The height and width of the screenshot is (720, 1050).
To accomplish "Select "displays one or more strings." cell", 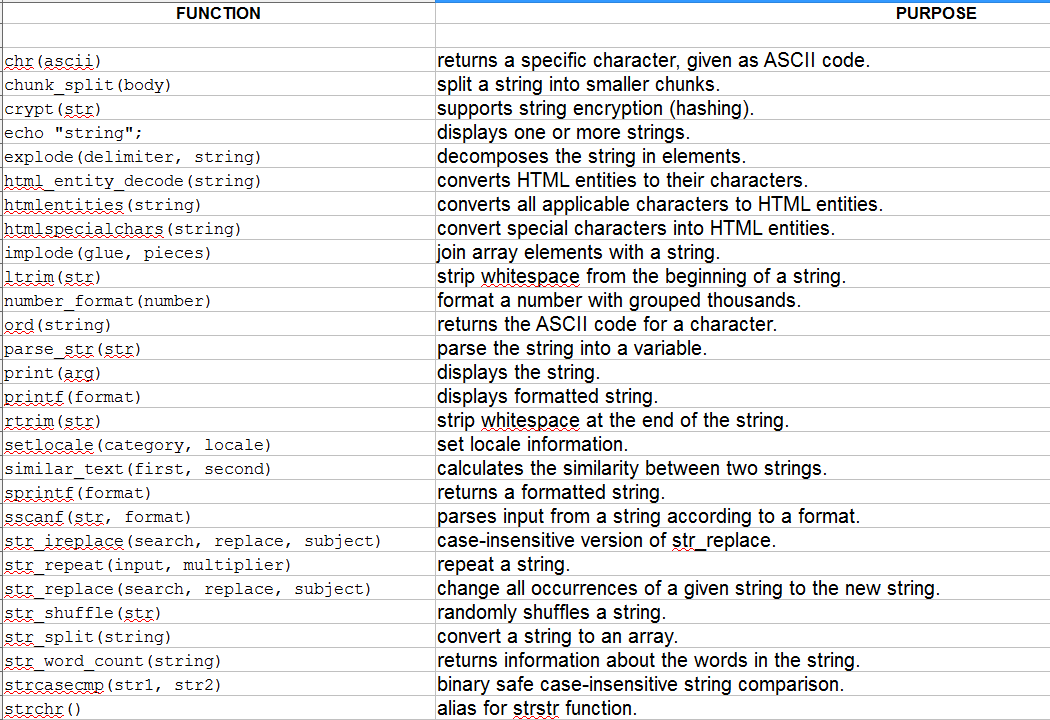I will pyautogui.click(x=564, y=132).
